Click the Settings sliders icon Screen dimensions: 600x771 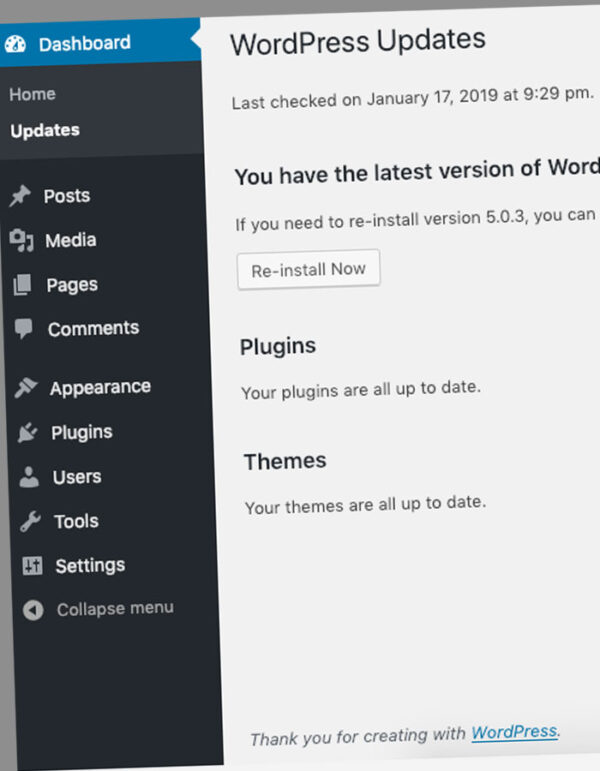coord(32,566)
